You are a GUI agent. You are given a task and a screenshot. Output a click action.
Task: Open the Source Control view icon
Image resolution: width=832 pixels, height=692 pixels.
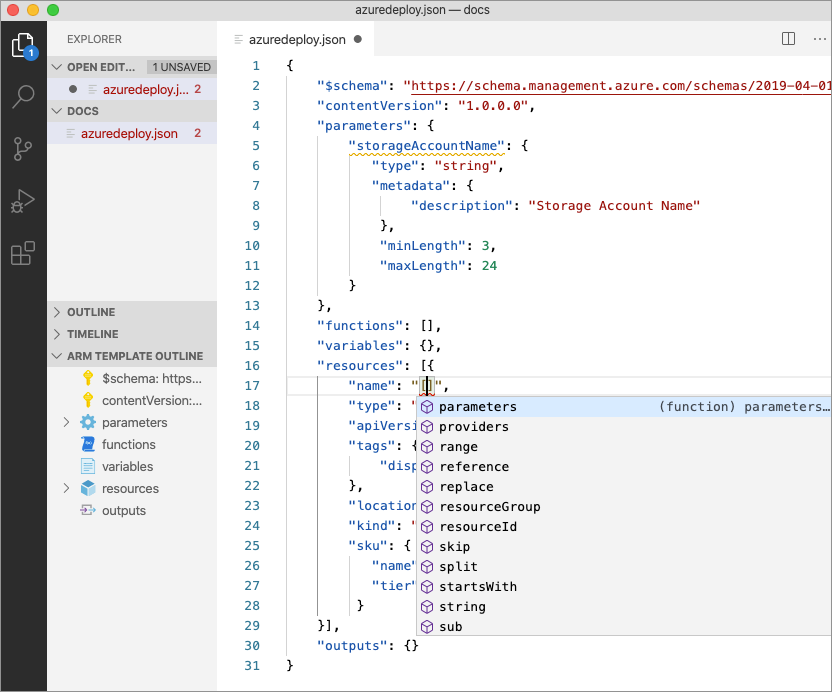22,150
